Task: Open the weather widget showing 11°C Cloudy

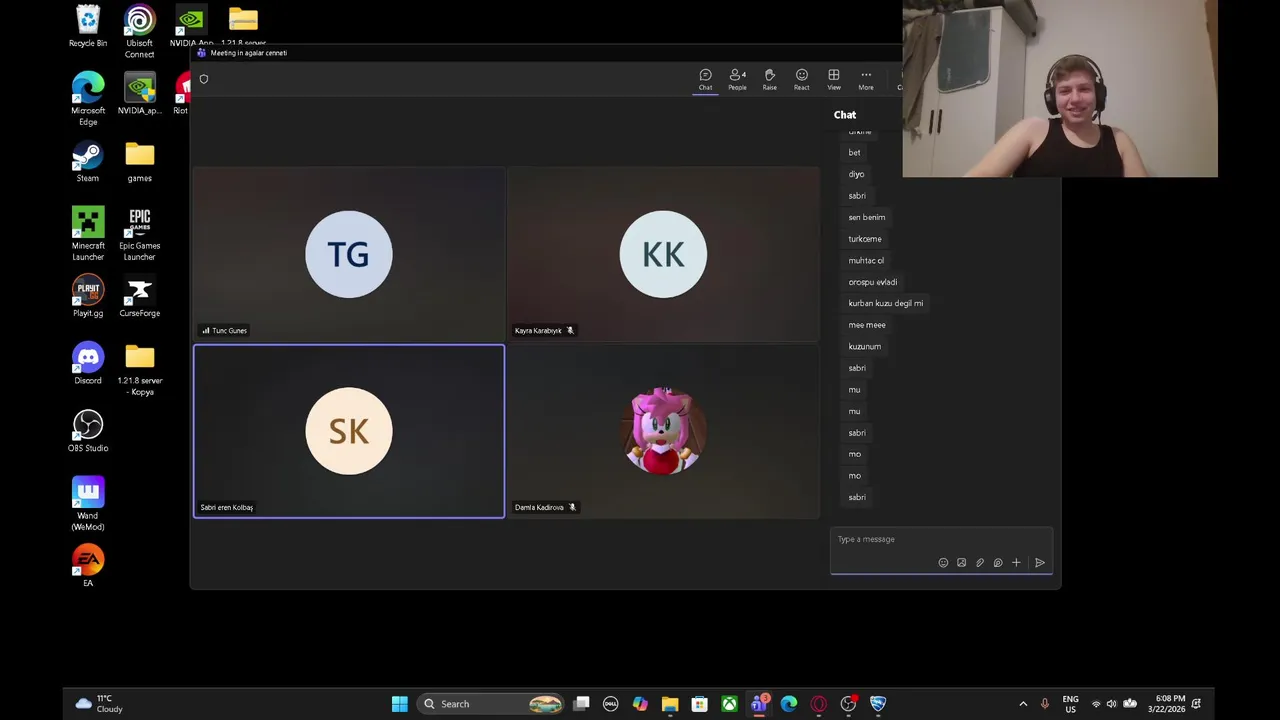Action: click(x=100, y=704)
